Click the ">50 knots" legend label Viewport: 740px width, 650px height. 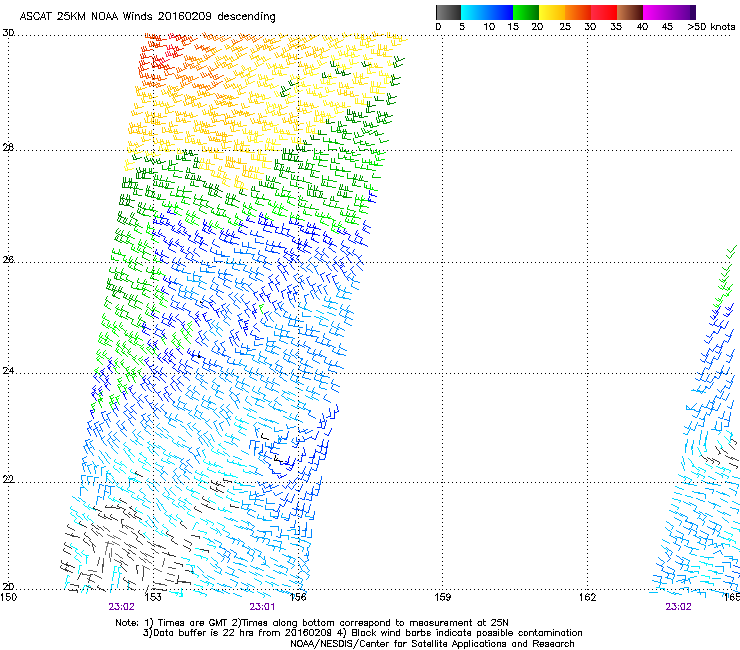pyautogui.click(x=711, y=27)
